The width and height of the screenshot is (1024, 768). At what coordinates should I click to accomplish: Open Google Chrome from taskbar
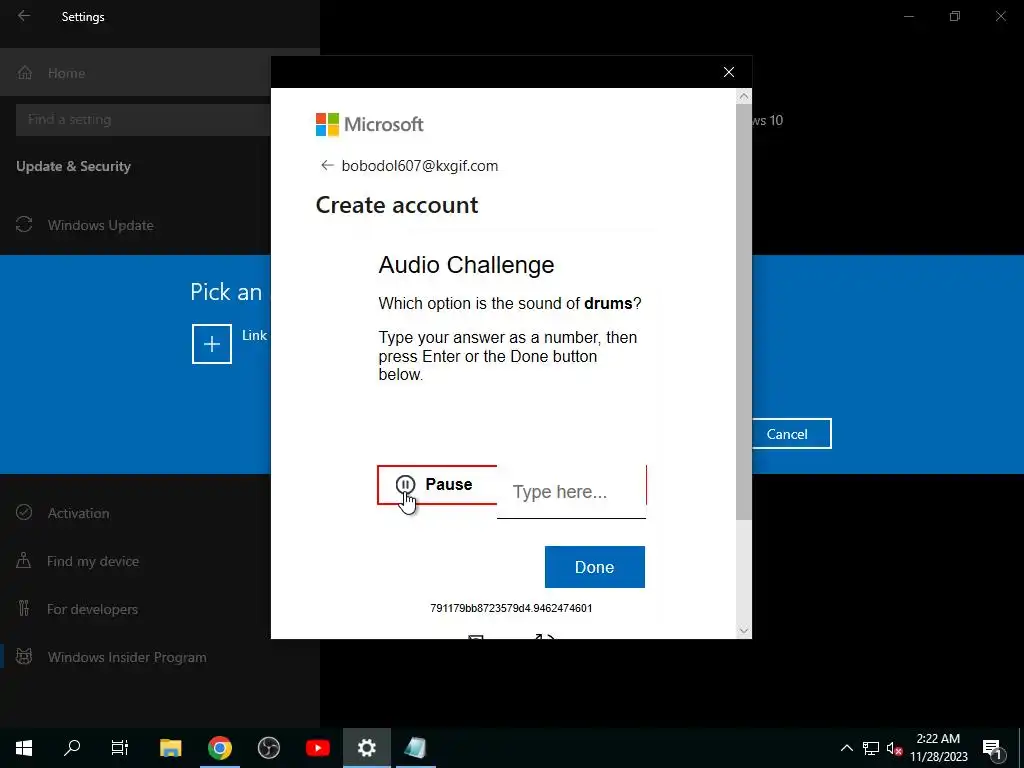coord(219,748)
